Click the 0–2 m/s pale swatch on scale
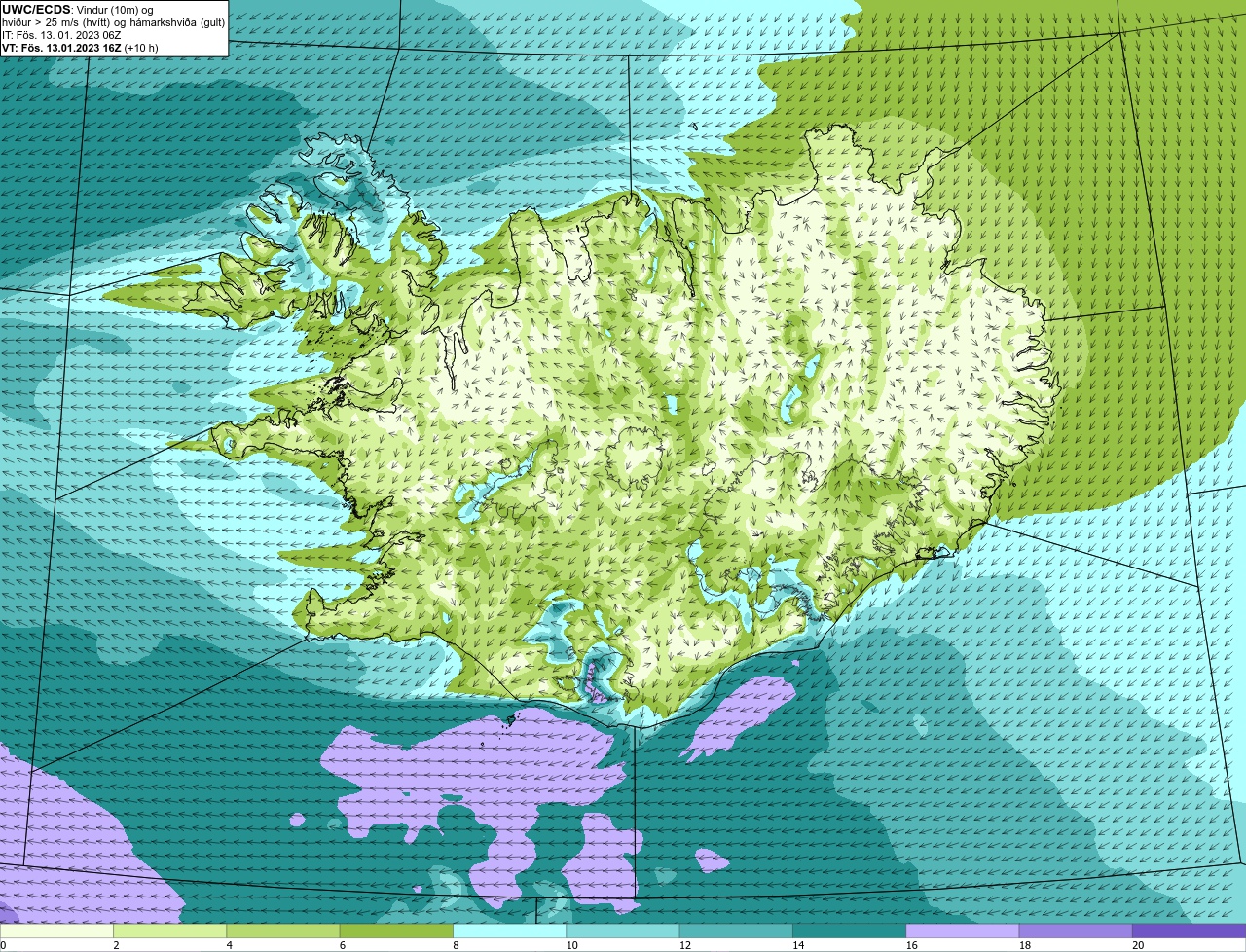The width and height of the screenshot is (1246, 952). point(56,931)
